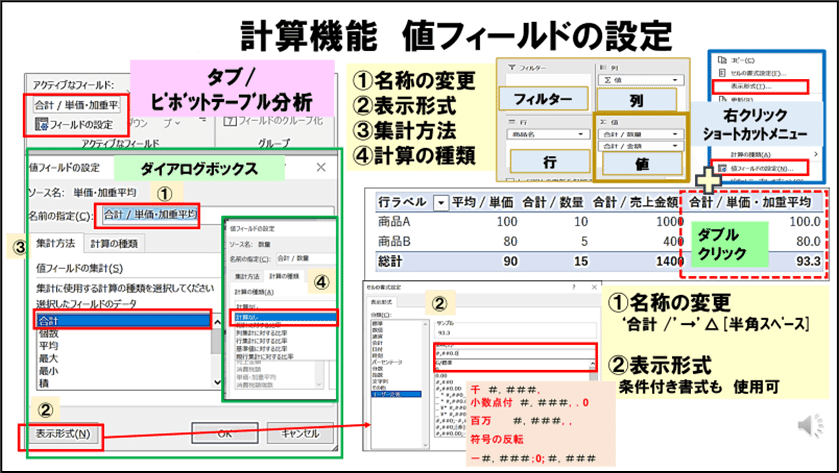
Task: Select 最小 in the 値フィールドの集計 list
Action: click(48, 370)
